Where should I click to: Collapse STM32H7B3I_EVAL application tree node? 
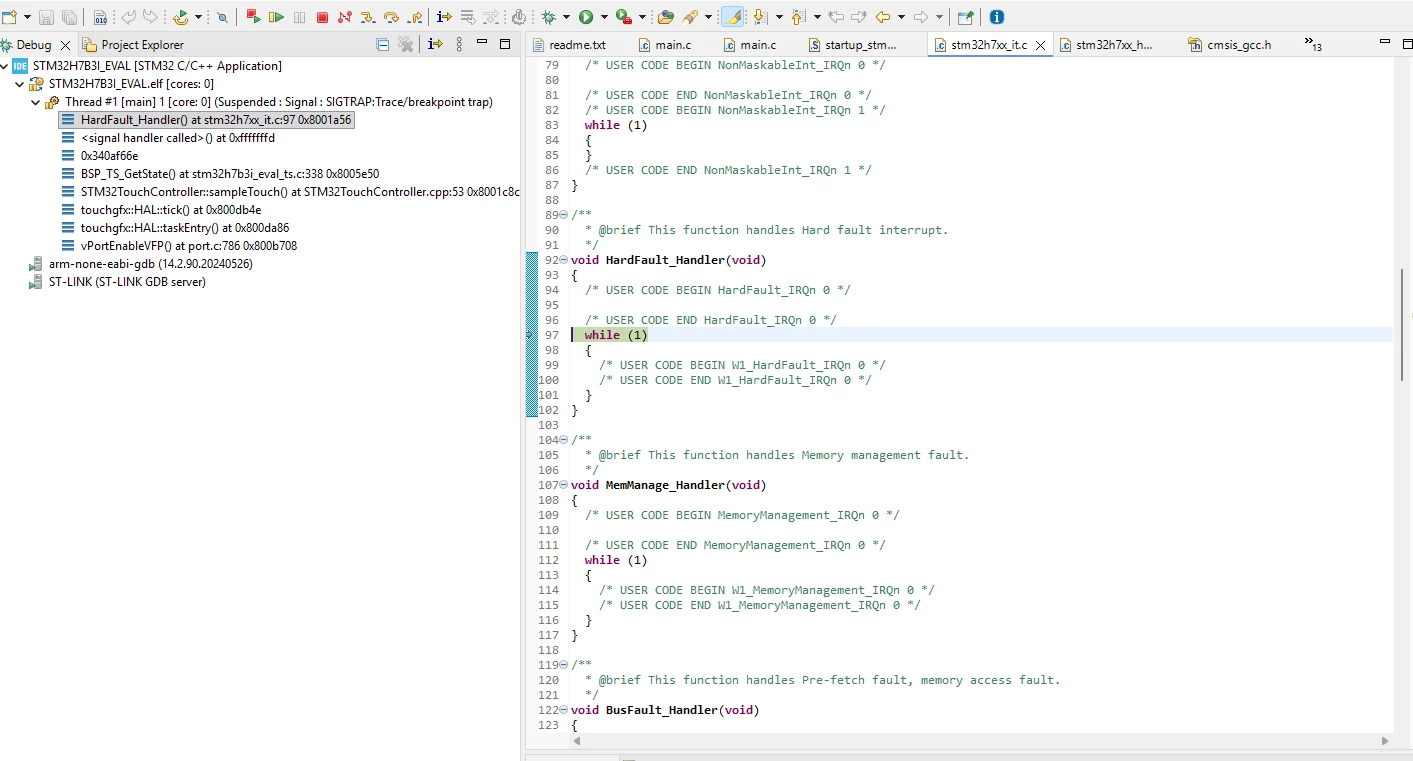coord(6,66)
